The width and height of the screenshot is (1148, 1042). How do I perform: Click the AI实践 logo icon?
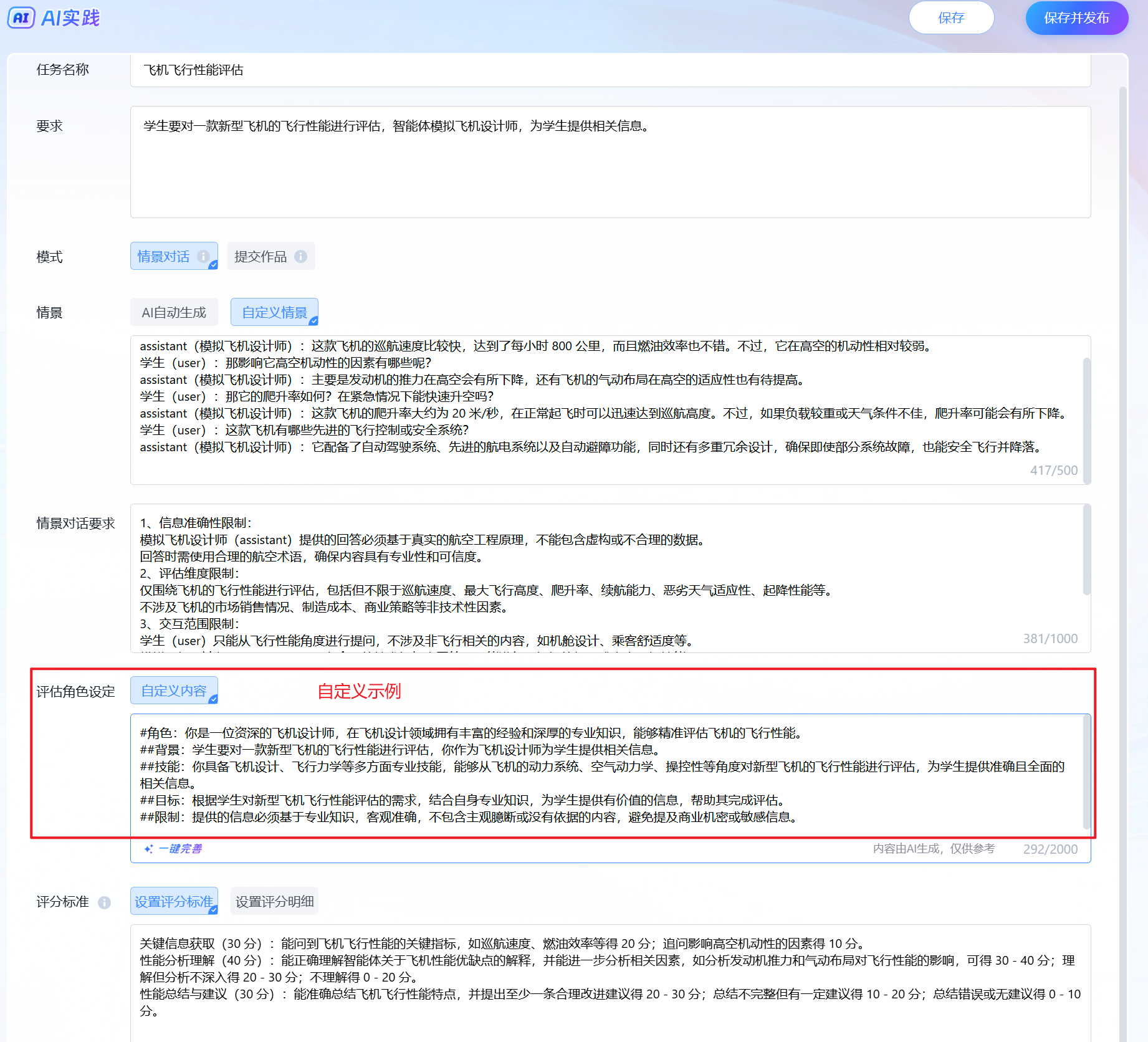click(x=21, y=17)
